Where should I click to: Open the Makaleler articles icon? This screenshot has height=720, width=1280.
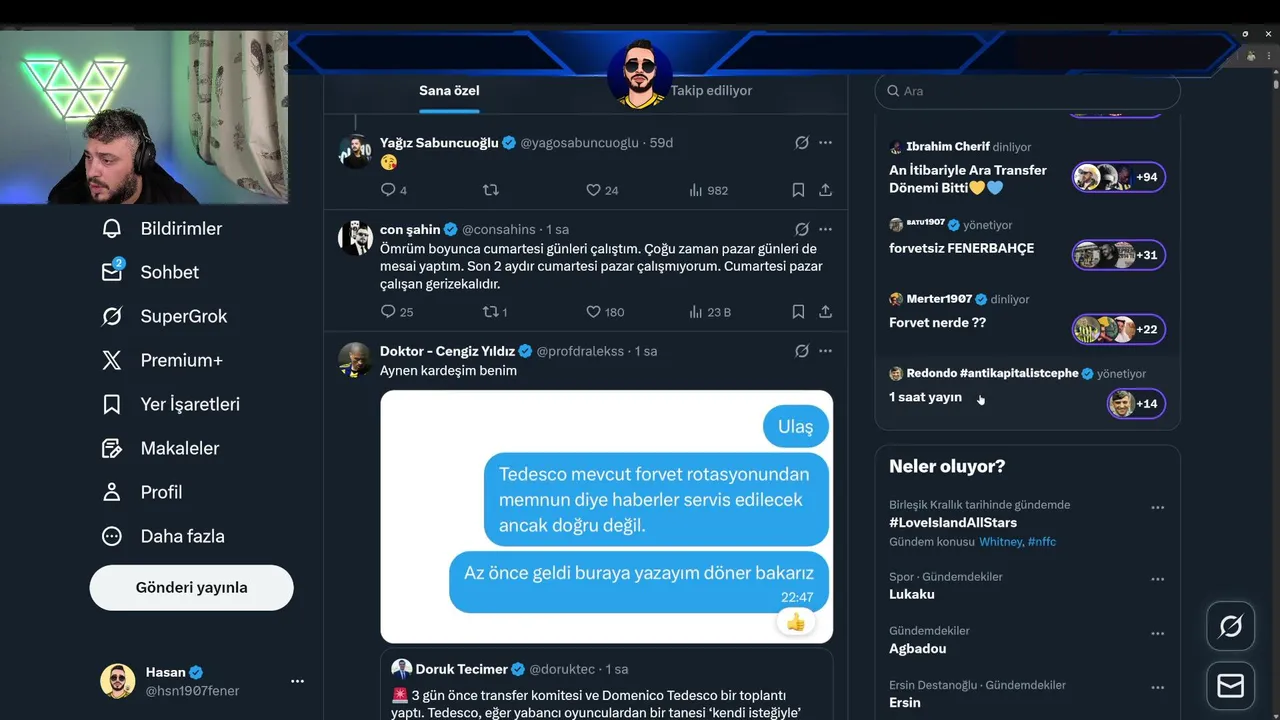pos(112,448)
